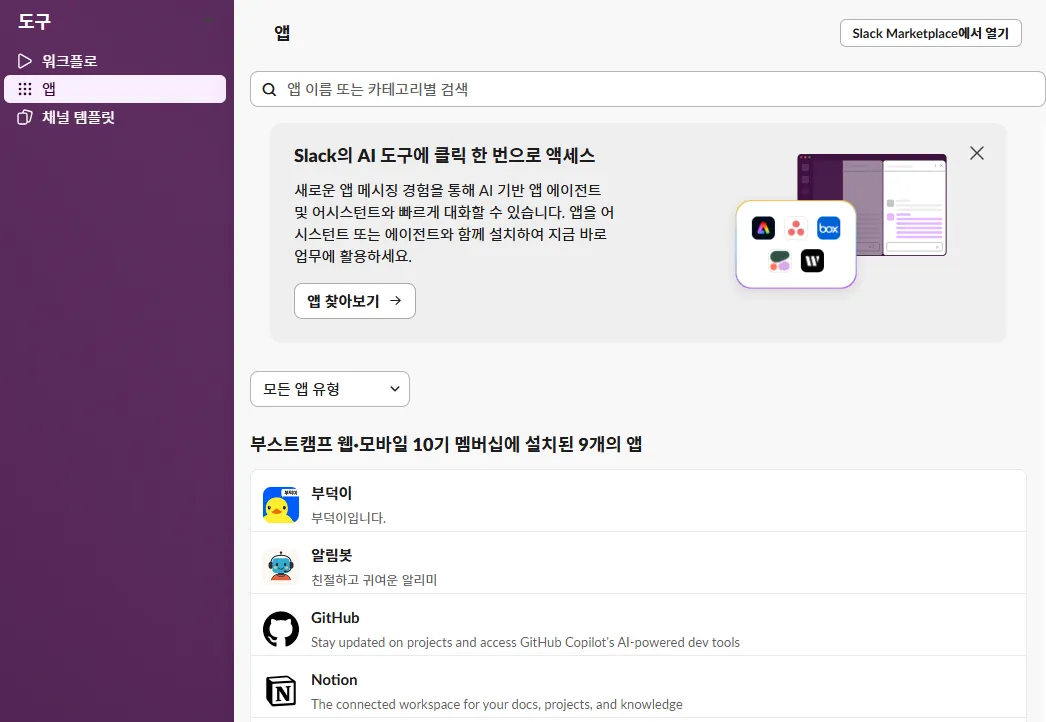Screen dimensions: 1046x722
Task: Click the '친절하고 귀여운 알리미' description text
Action: tap(374, 580)
